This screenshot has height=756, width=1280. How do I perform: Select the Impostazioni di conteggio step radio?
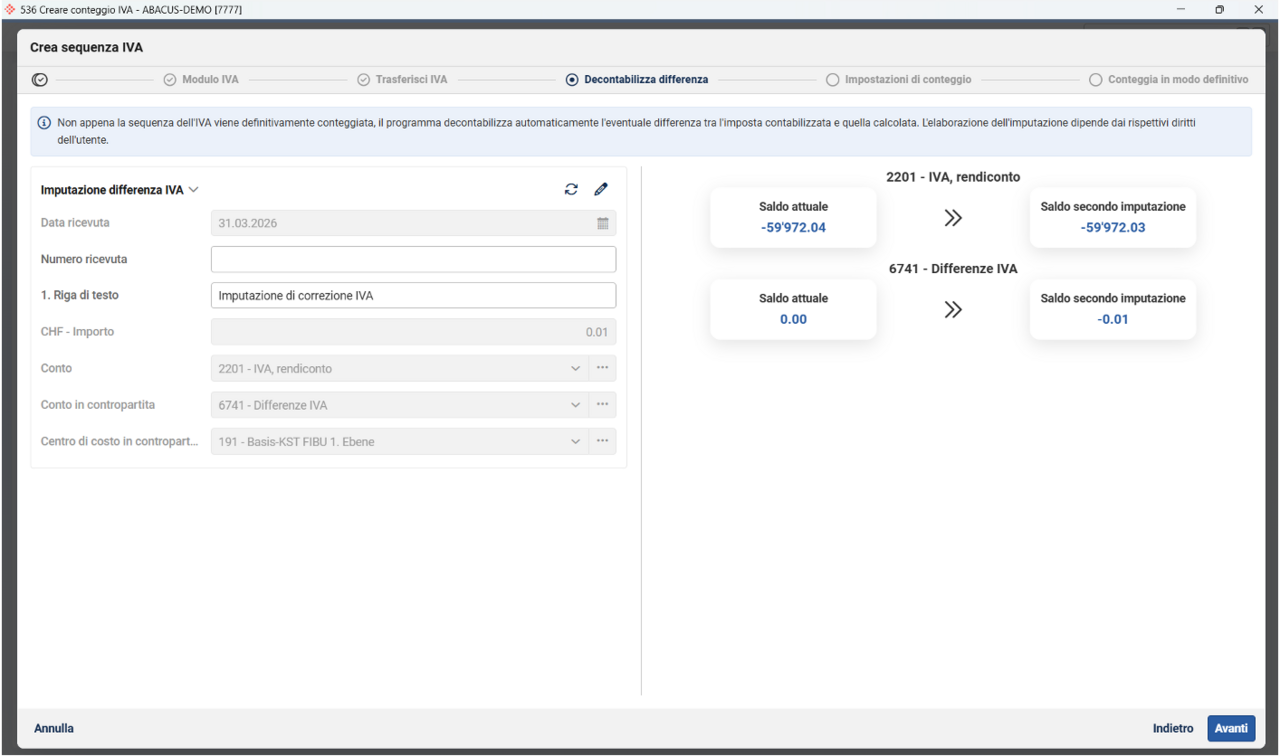pyautogui.click(x=832, y=80)
